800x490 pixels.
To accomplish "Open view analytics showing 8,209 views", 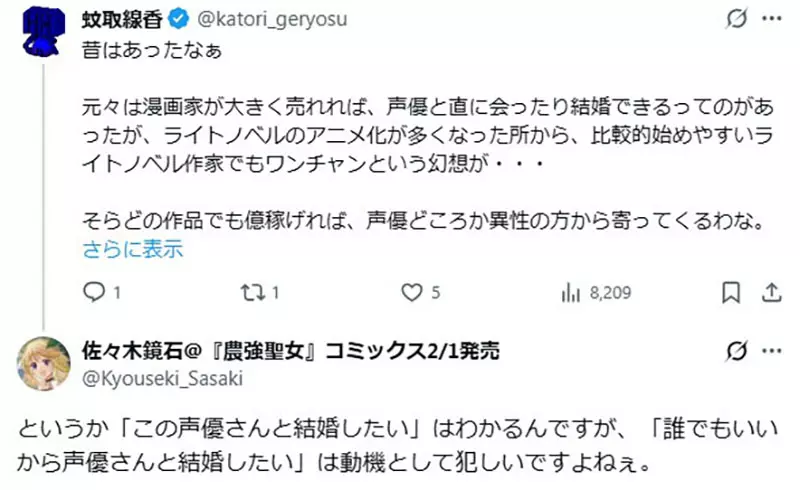I will 571,292.
